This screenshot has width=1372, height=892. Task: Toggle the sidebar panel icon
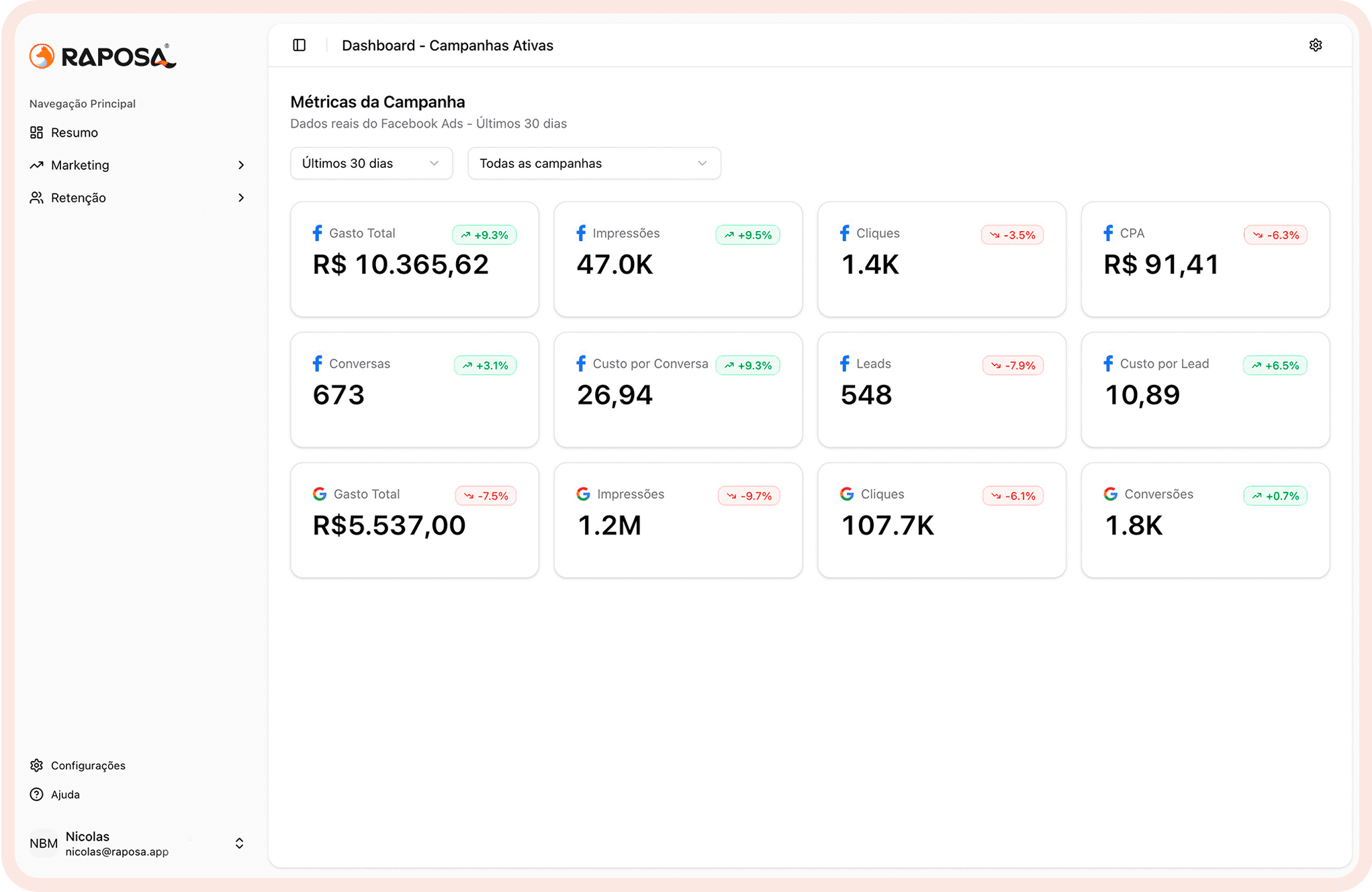(300, 45)
